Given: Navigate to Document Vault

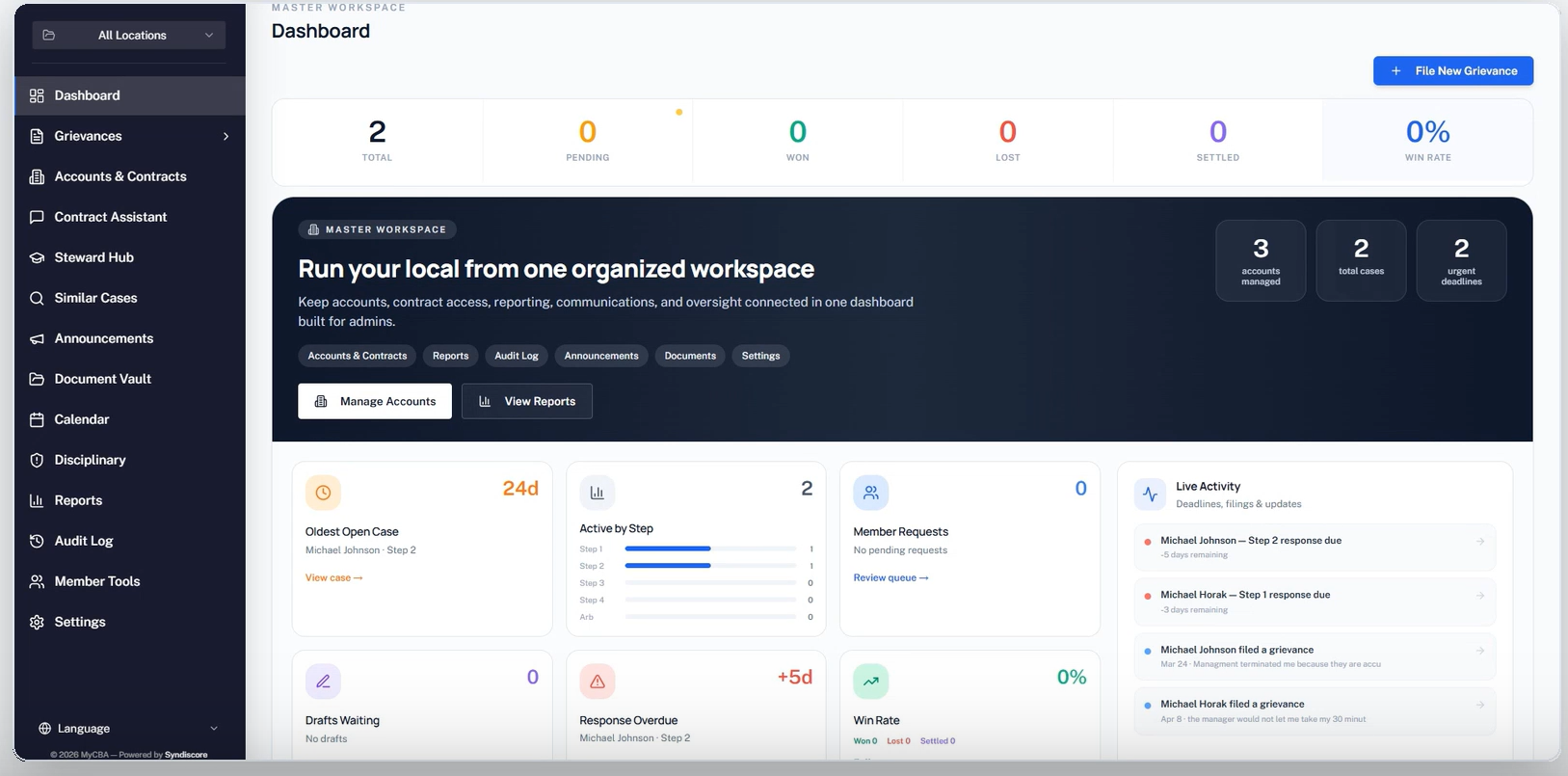Looking at the screenshot, I should tap(129, 379).
